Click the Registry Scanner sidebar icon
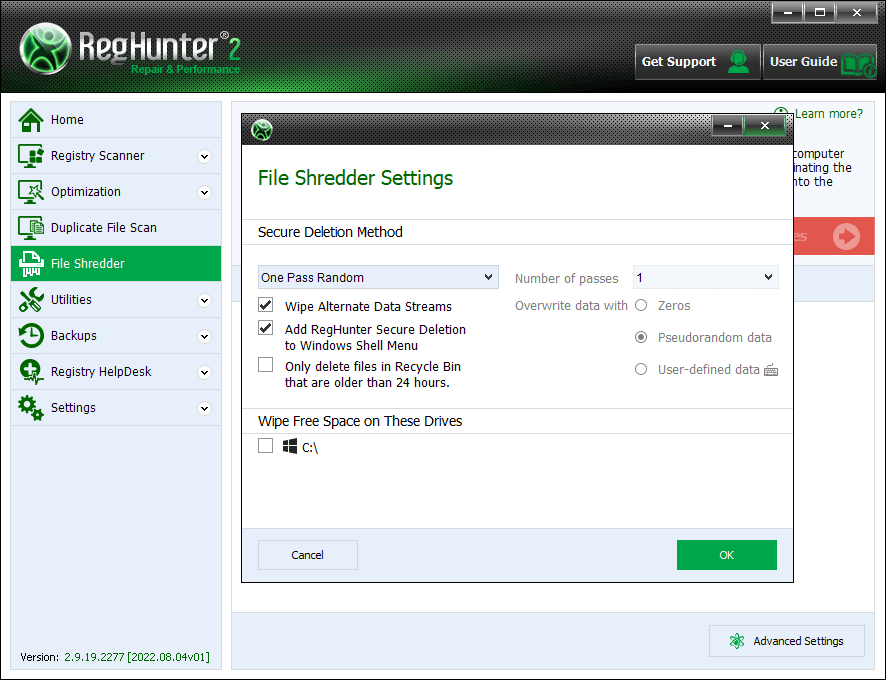886x680 pixels. point(32,156)
